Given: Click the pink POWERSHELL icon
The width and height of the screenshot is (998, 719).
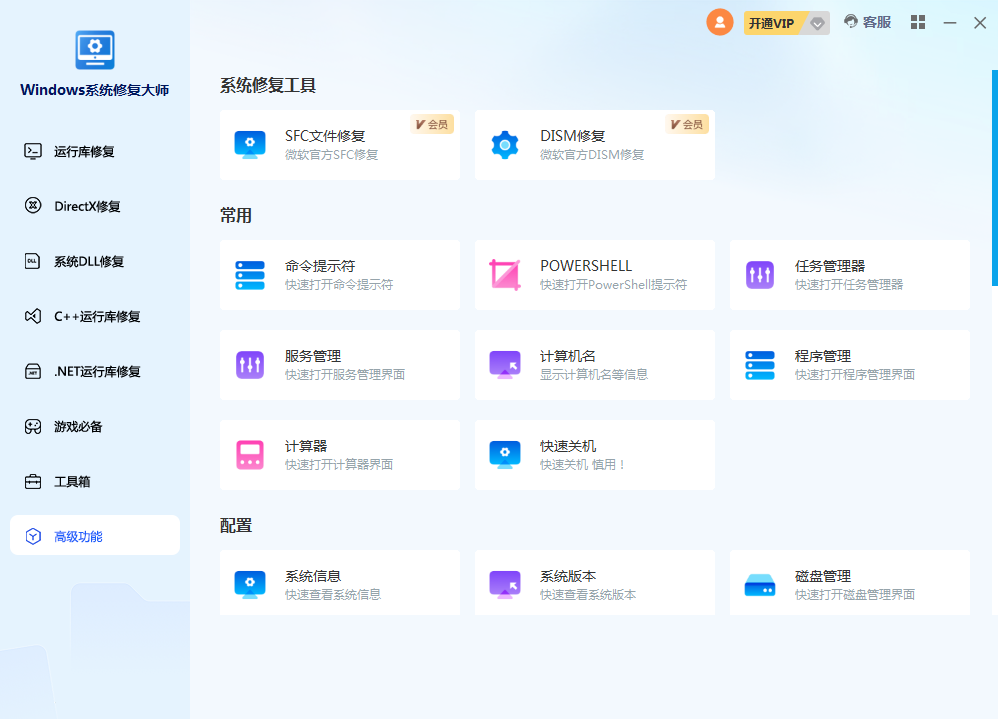Looking at the screenshot, I should 505,275.
